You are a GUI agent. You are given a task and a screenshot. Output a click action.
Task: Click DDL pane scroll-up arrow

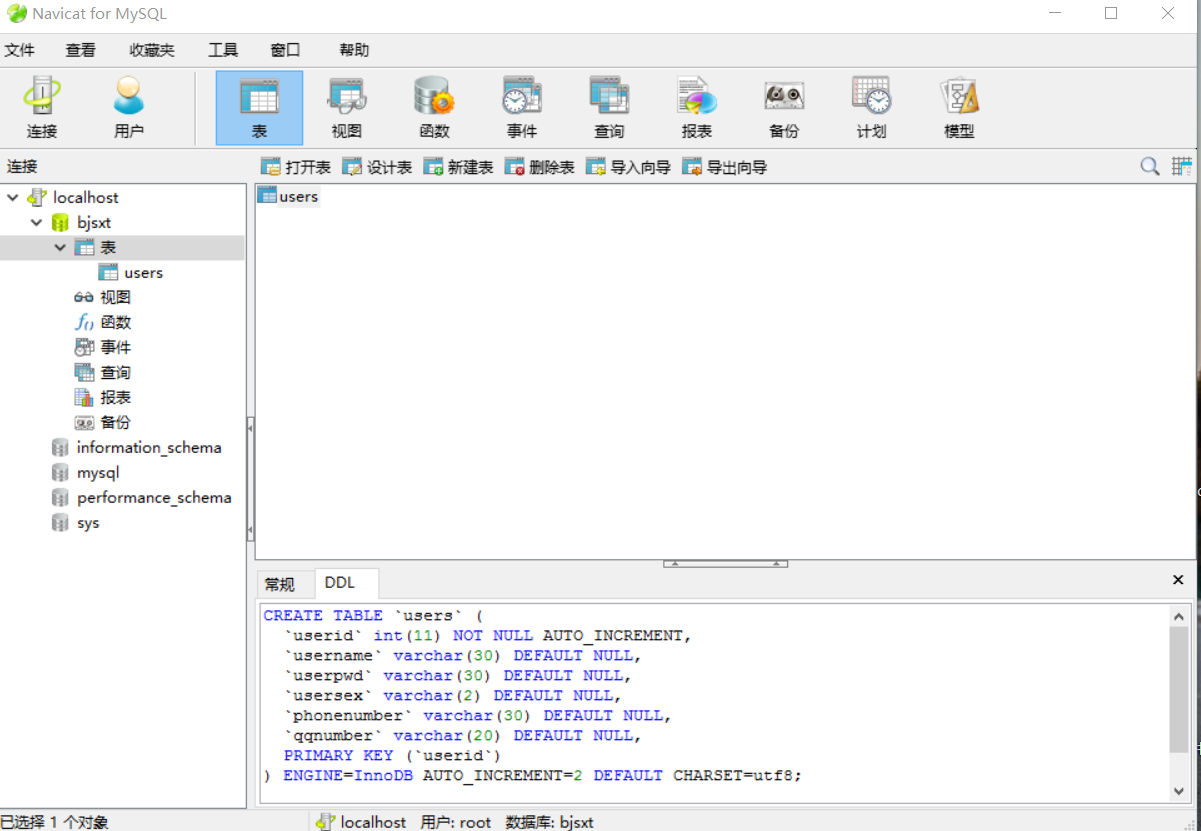coord(1179,617)
